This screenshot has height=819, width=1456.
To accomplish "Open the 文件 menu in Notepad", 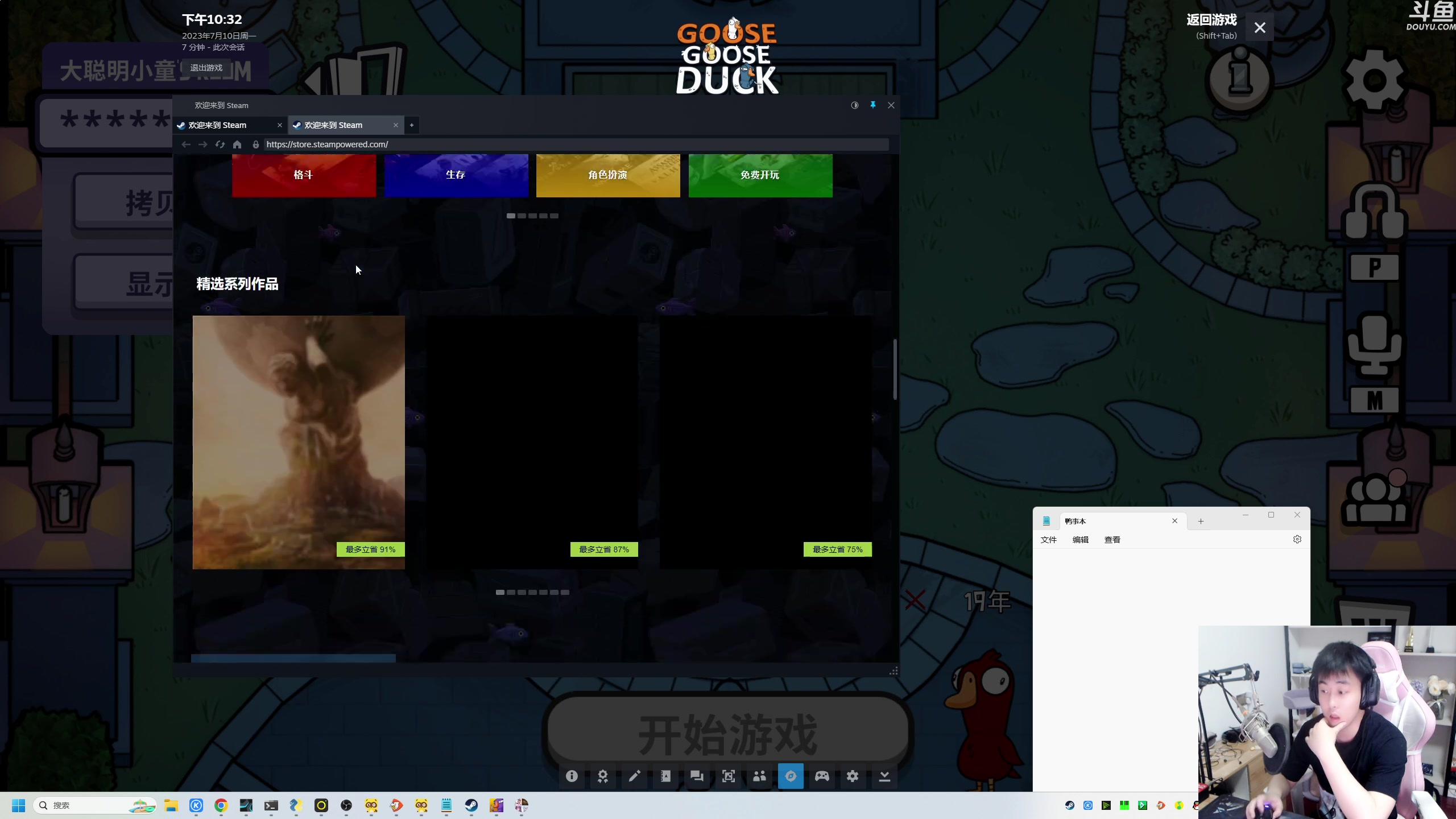I will click(x=1048, y=540).
